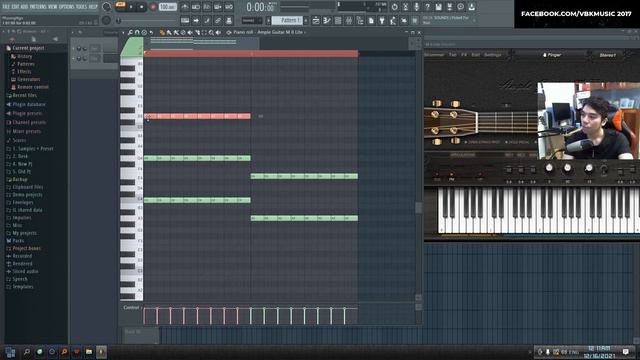Image resolution: width=640 pixels, height=360 pixels.
Task: Open the Pattern 1 selector dropdown
Action: [287, 20]
